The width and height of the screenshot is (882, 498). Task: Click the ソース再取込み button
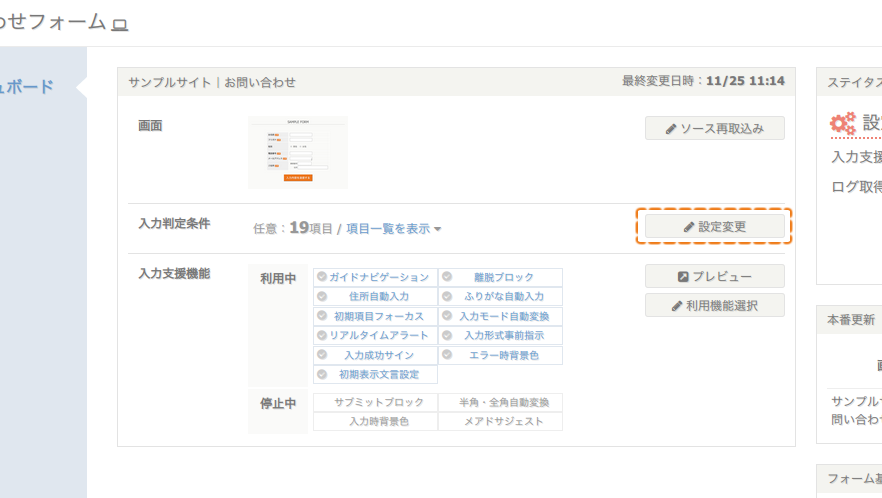pos(714,128)
